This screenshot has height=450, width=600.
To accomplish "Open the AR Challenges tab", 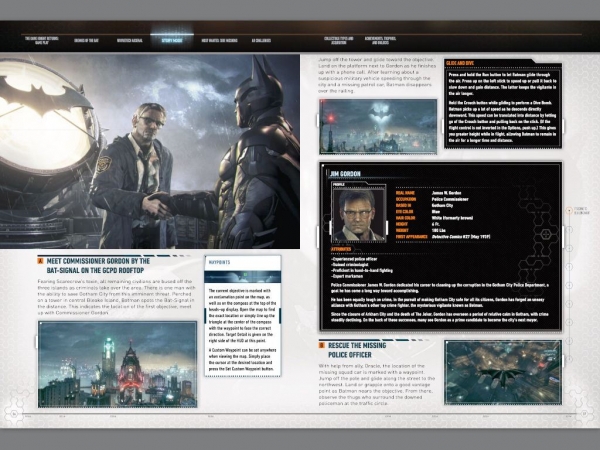I will point(261,41).
